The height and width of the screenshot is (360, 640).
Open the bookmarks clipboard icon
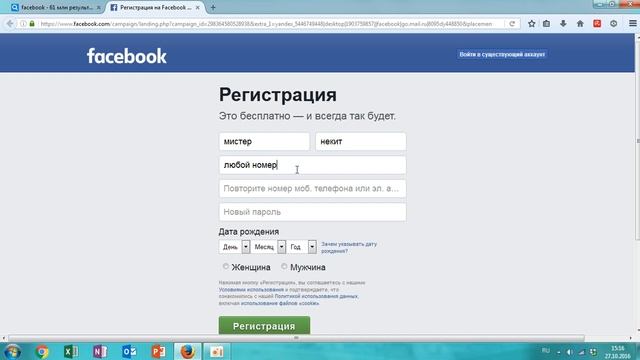click(547, 24)
